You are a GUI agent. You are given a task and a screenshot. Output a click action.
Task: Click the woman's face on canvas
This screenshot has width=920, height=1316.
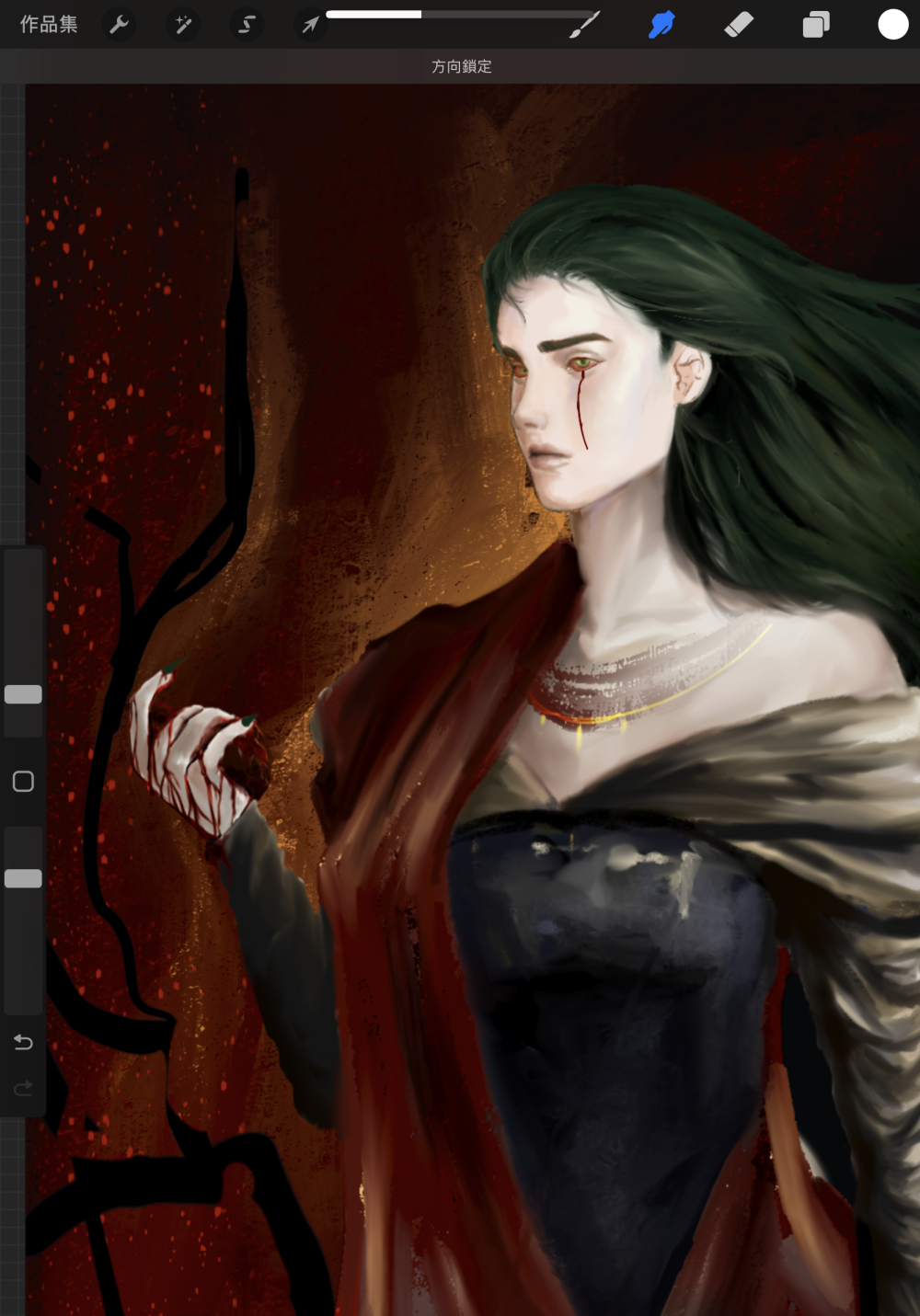point(580,405)
